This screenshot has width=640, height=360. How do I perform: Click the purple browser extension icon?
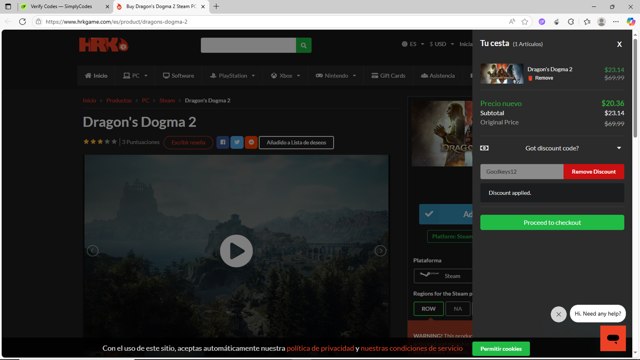click(542, 22)
